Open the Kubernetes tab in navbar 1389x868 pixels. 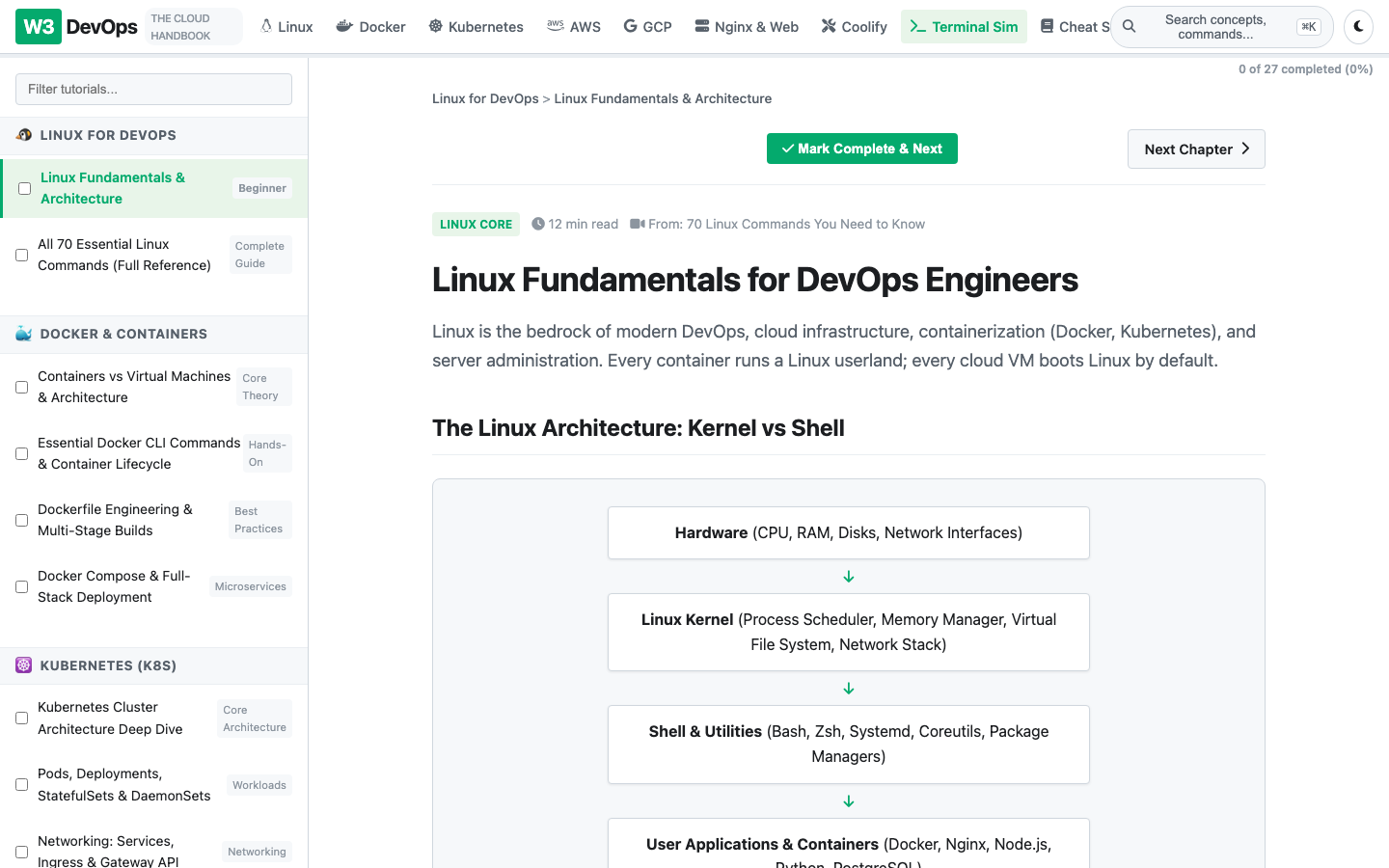pyautogui.click(x=476, y=27)
